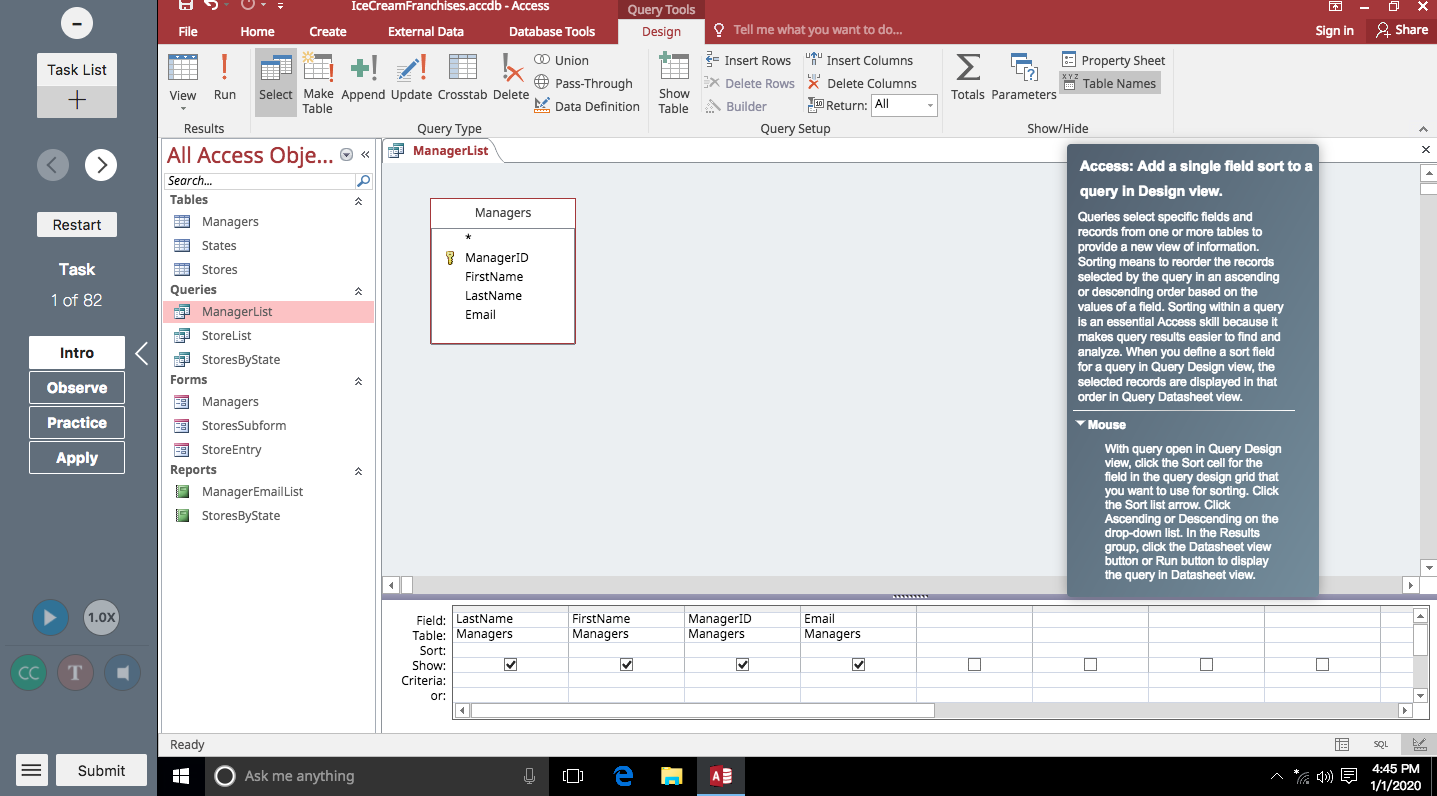Check Show box in fifth empty grid column
This screenshot has width=1437, height=796.
click(x=975, y=665)
